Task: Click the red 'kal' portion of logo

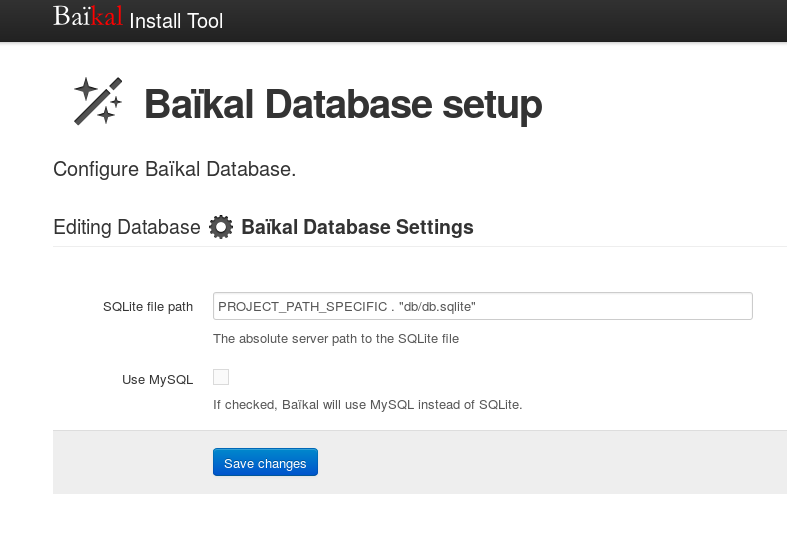Action: click(106, 16)
